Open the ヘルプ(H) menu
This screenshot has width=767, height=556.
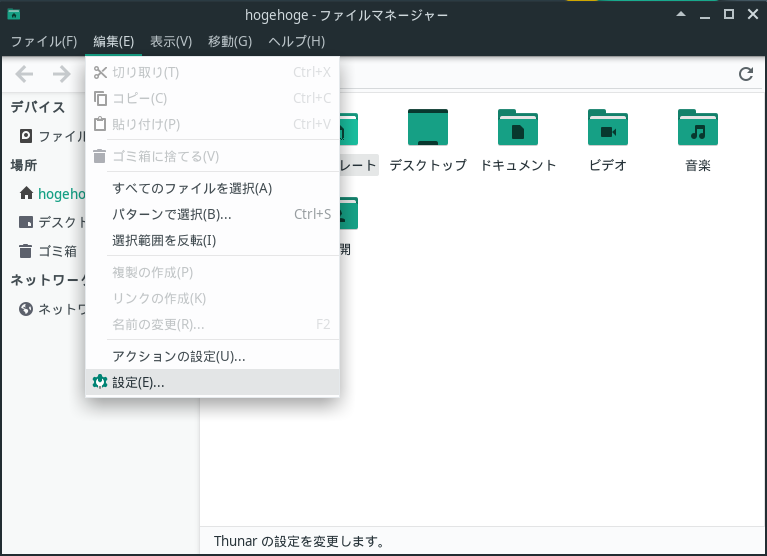tap(296, 42)
